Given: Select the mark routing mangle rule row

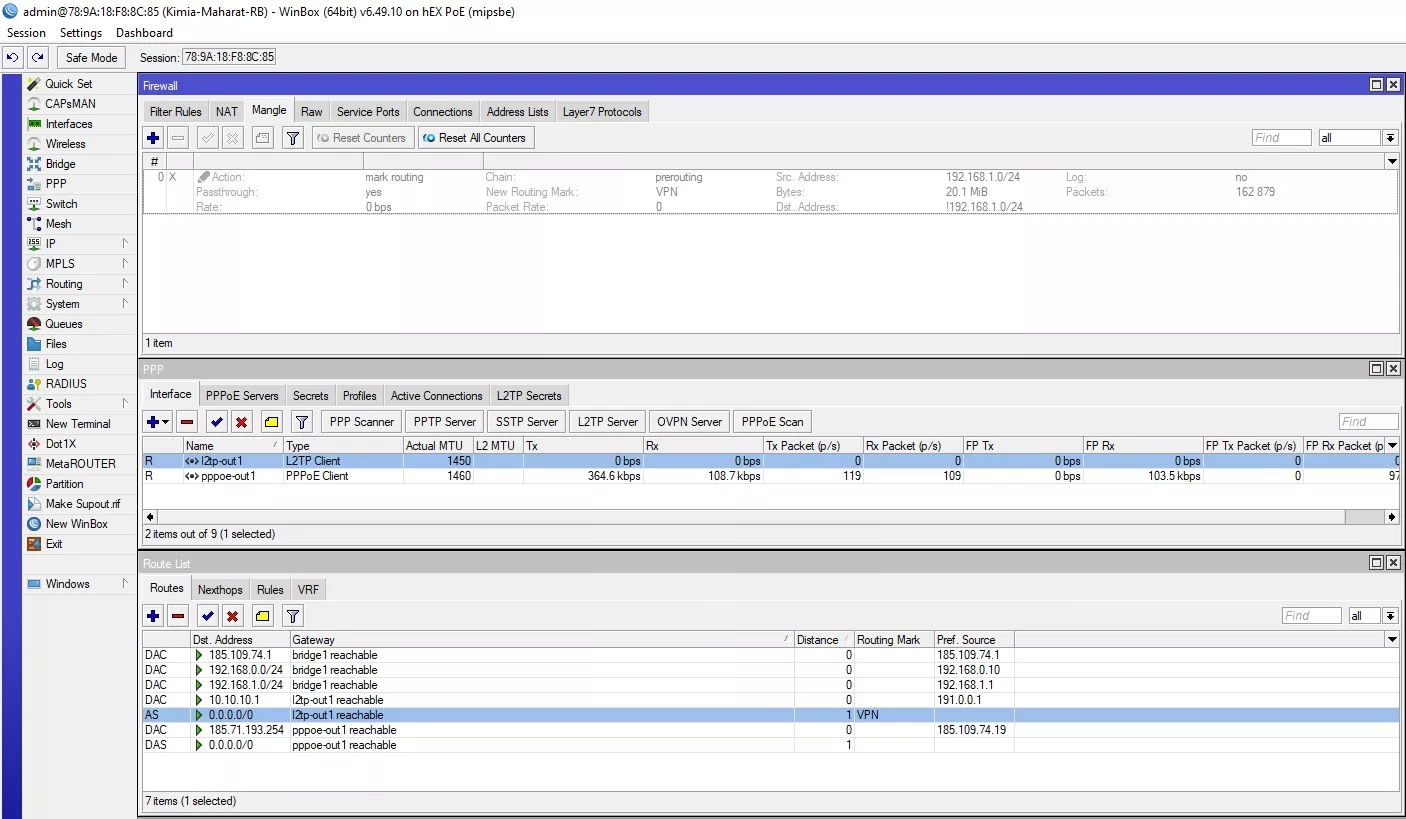Looking at the screenshot, I should (771, 192).
